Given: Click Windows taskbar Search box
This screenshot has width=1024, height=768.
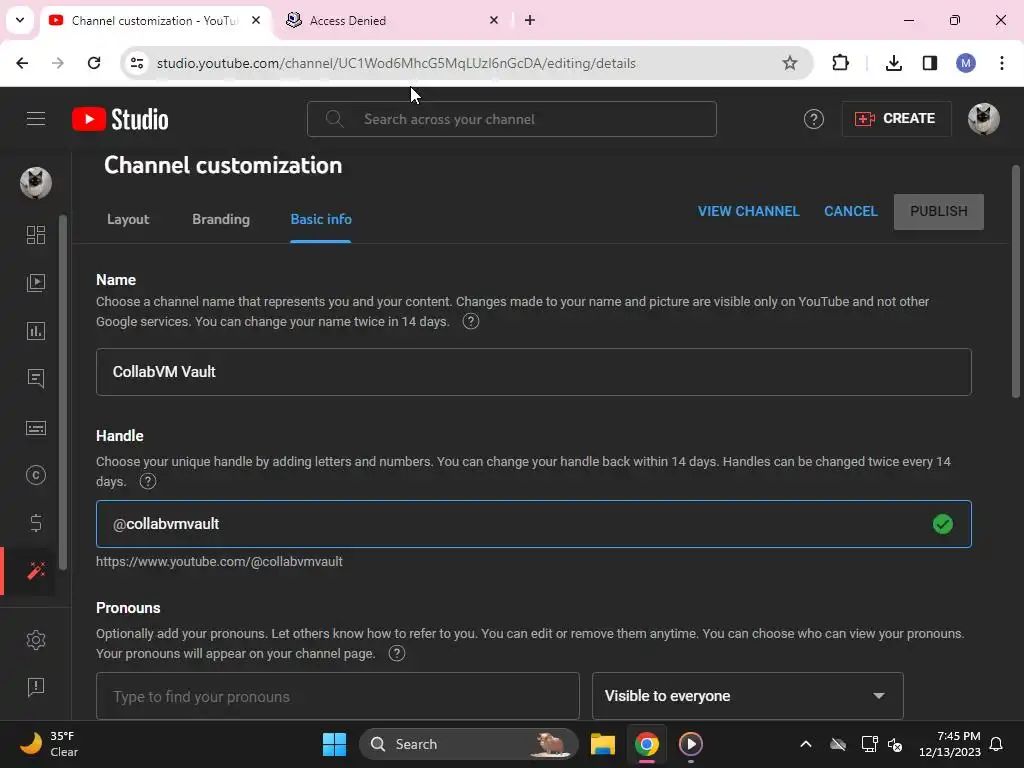Looking at the screenshot, I should 469,744.
